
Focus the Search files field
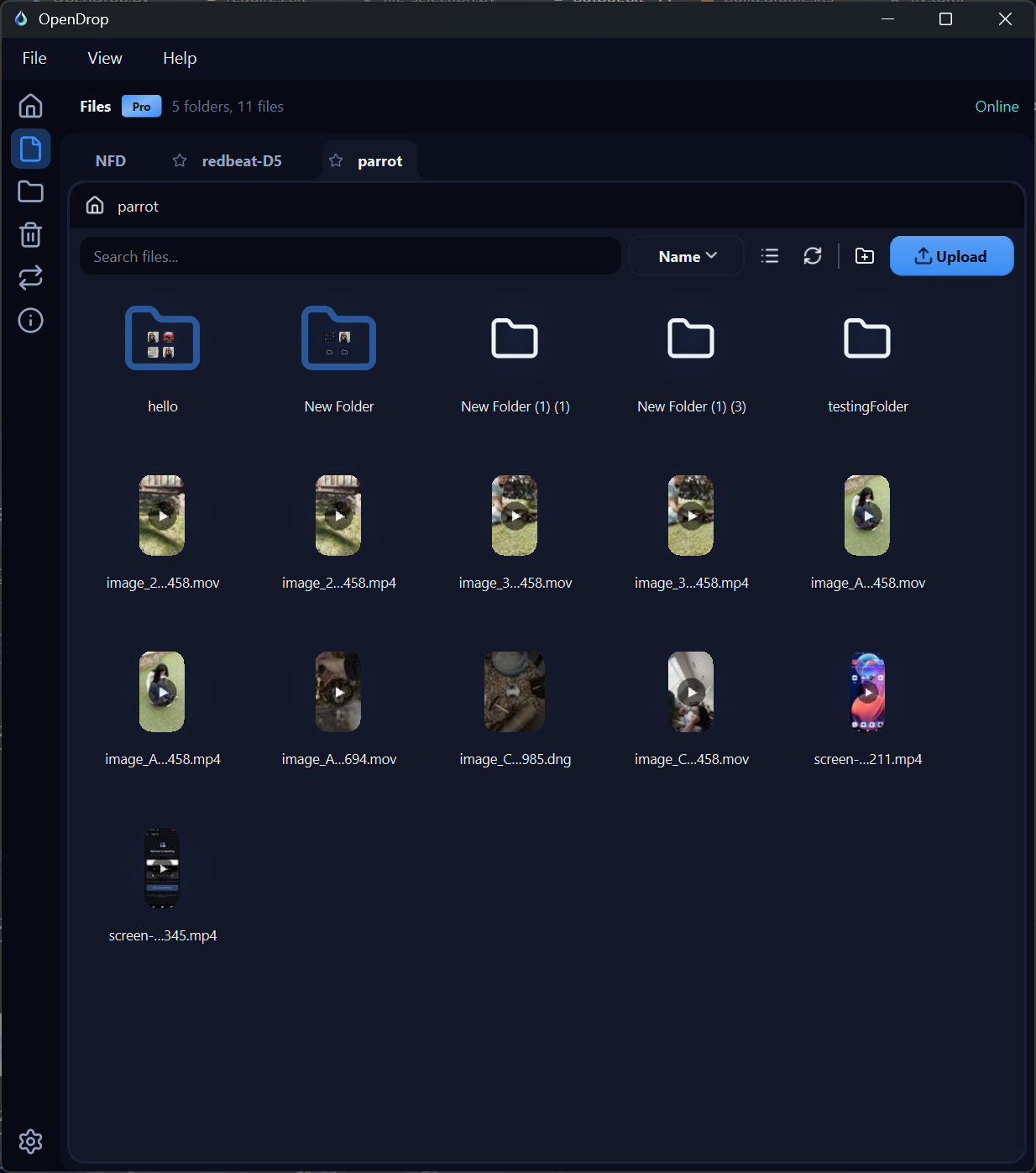point(350,256)
